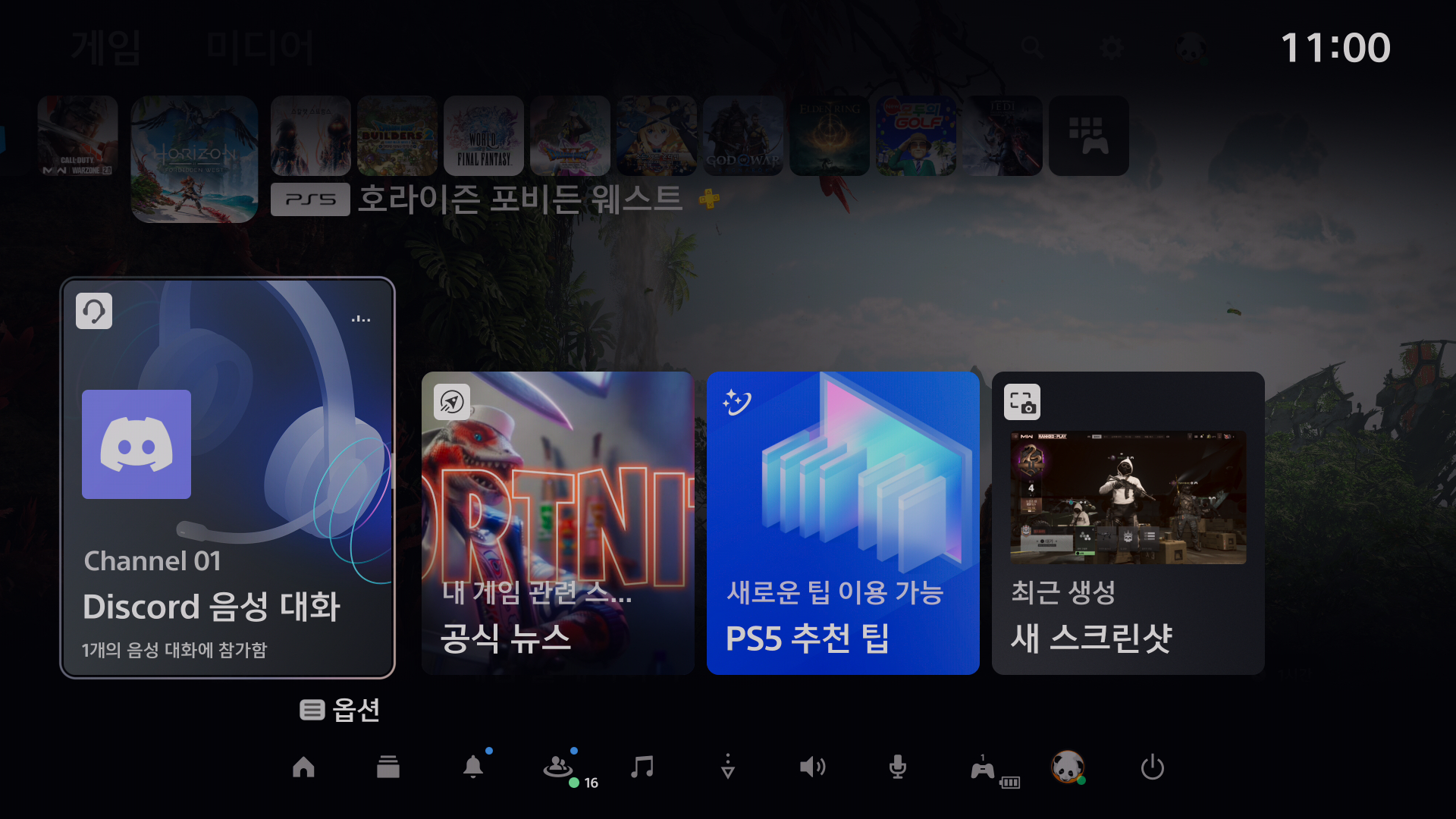Viewport: 1456px width, 819px height.
Task: Open the PS5 추천 팁 card
Action: (x=843, y=523)
